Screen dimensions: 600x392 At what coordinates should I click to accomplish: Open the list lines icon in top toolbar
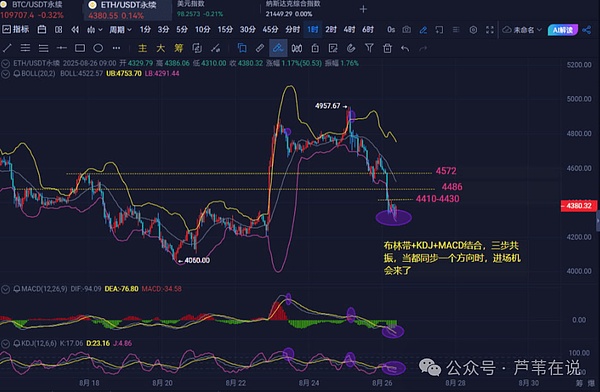[456, 29]
